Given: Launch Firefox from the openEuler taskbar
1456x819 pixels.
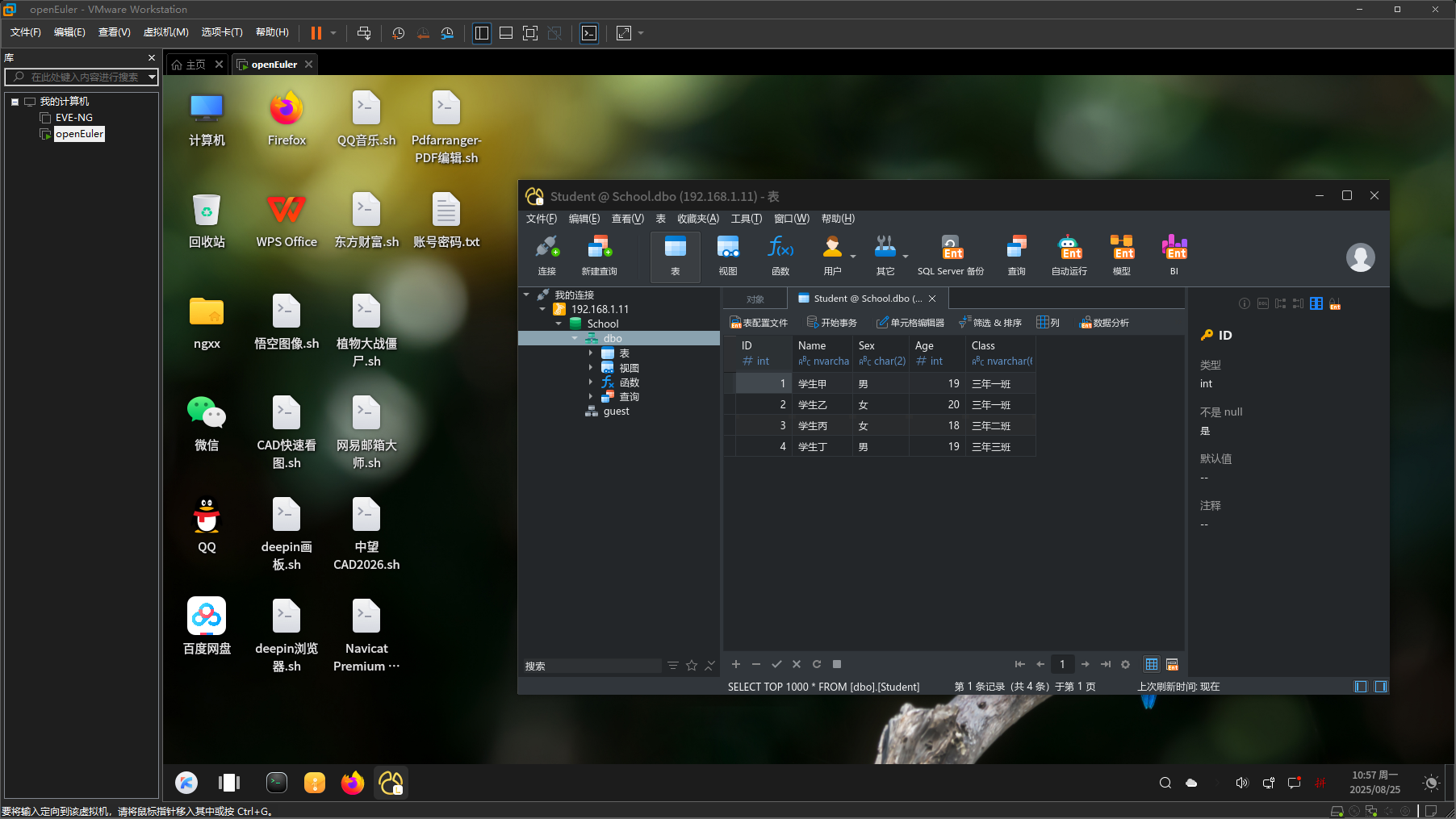Looking at the screenshot, I should tap(353, 783).
